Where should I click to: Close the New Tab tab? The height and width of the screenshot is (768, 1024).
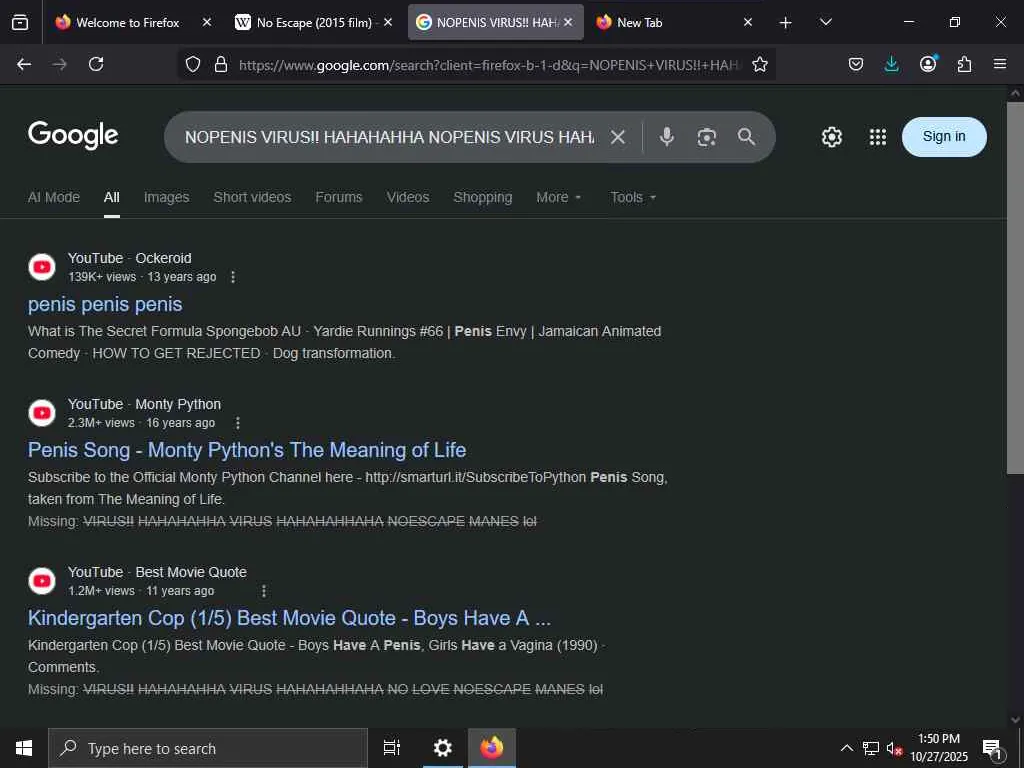pyautogui.click(x=748, y=22)
